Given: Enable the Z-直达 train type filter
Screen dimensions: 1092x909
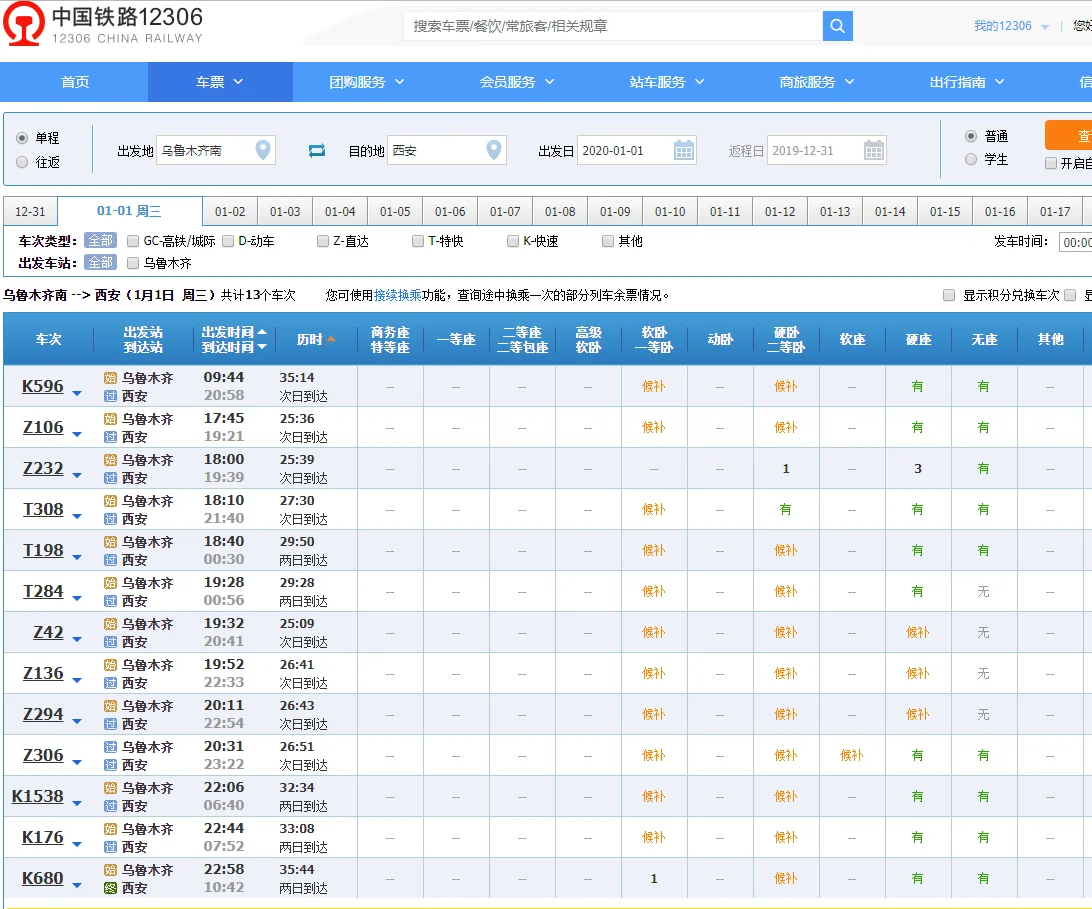Looking at the screenshot, I should click(322, 241).
